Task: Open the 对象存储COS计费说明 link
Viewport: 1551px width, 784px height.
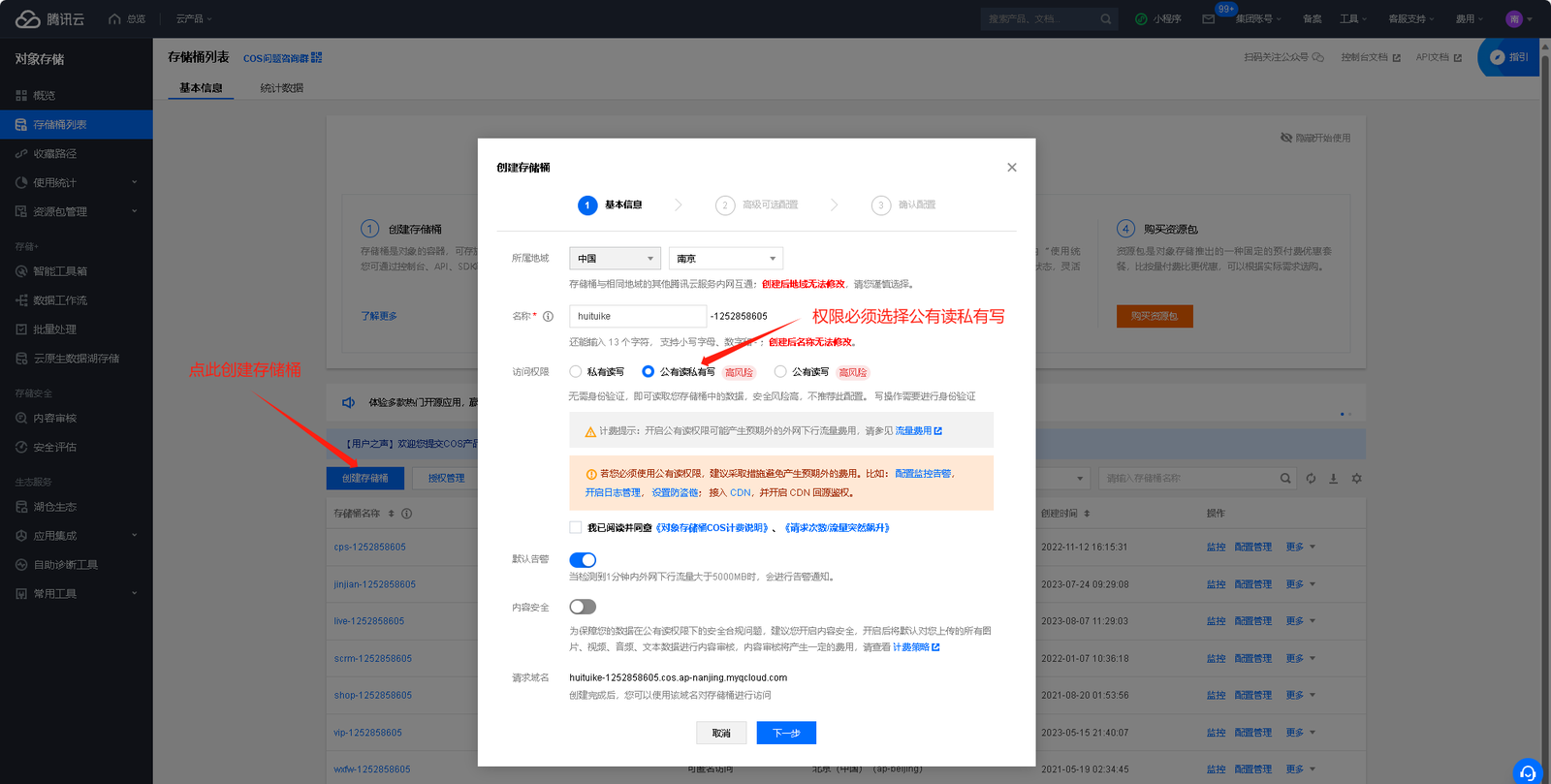Action: [713, 528]
